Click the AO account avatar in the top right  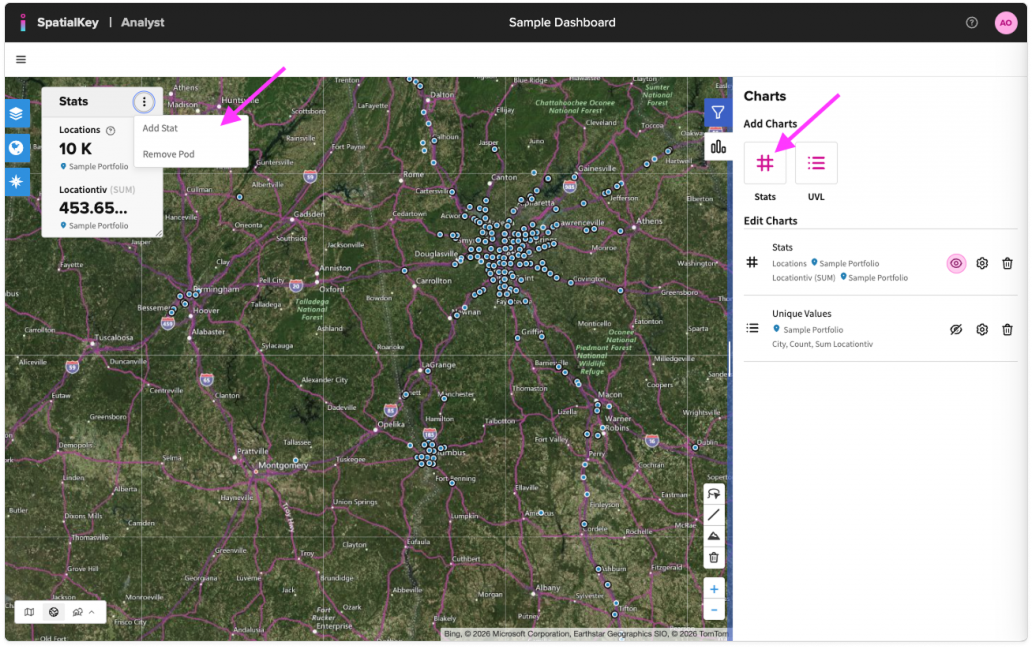(x=1005, y=21)
